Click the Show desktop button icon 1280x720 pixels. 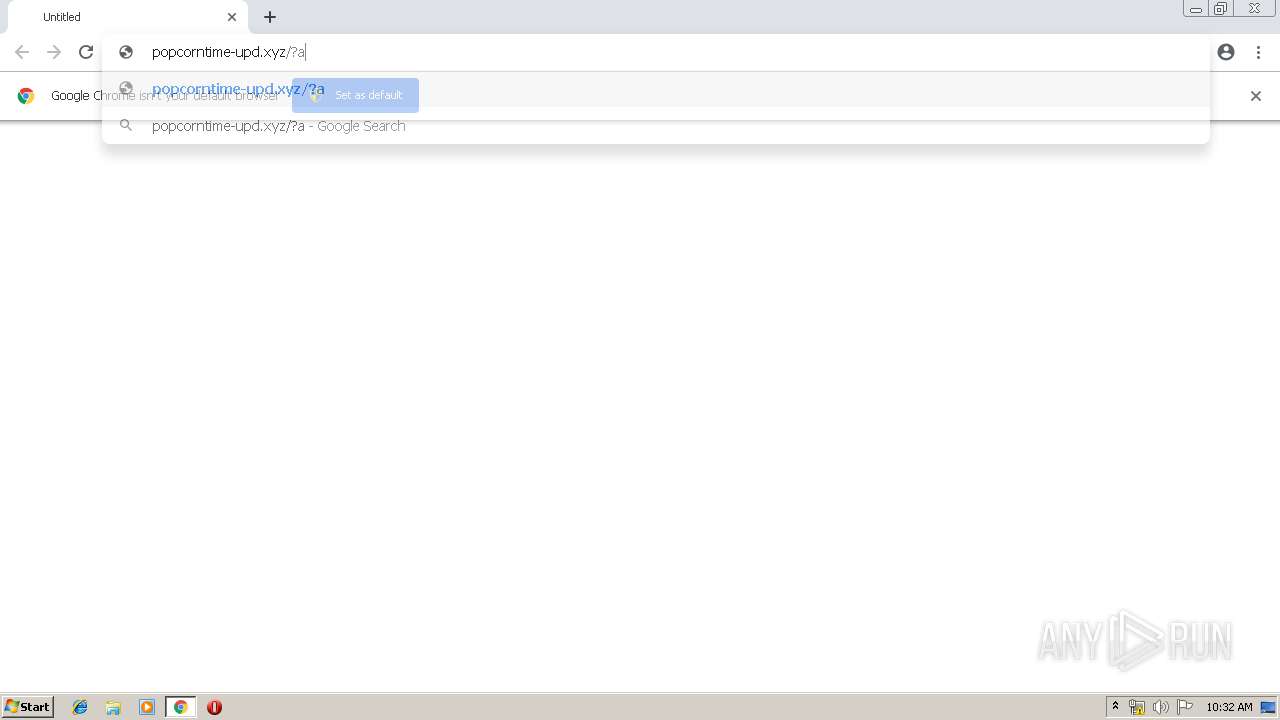tap(1268, 707)
